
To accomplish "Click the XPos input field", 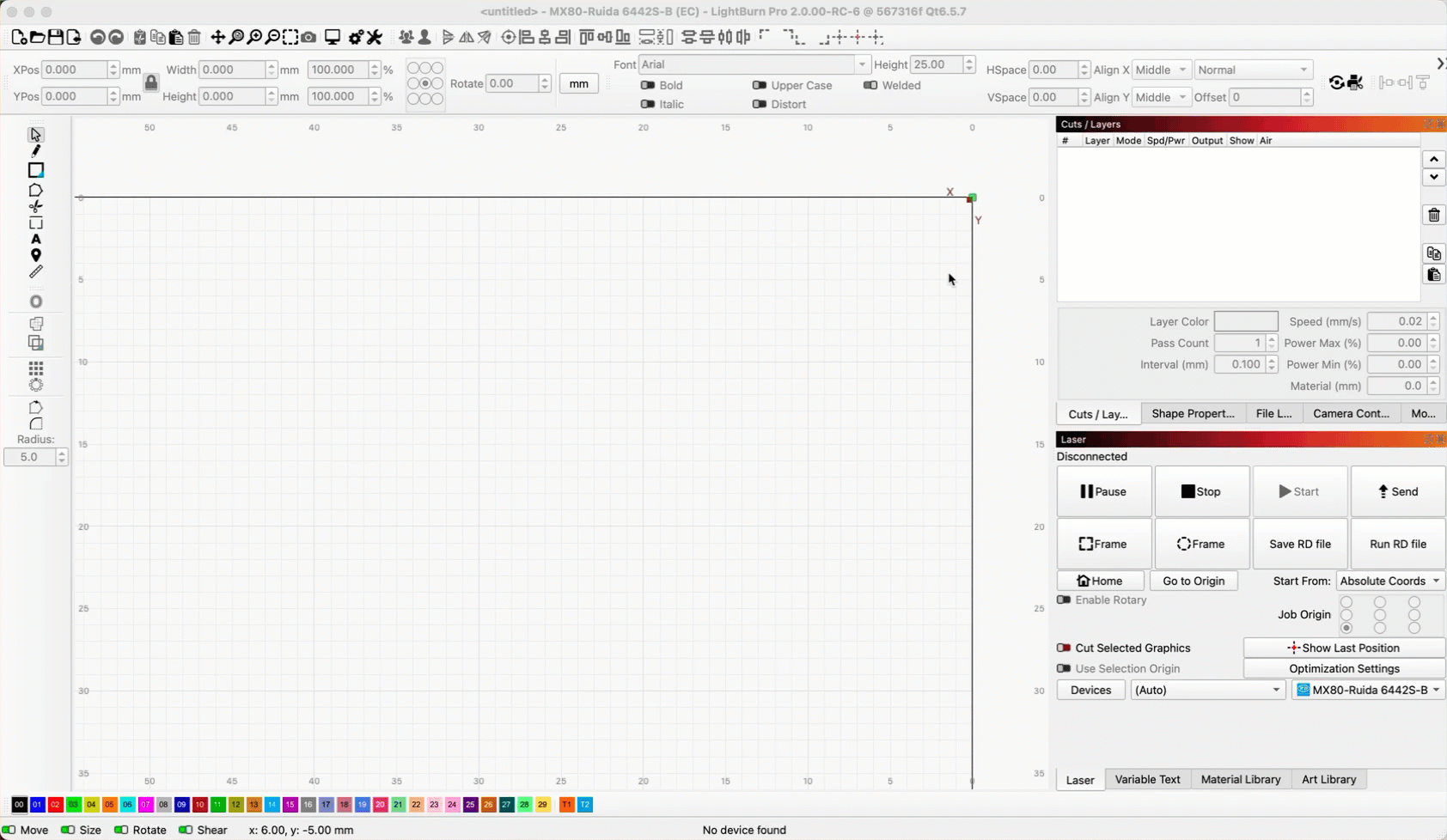I will click(74, 70).
